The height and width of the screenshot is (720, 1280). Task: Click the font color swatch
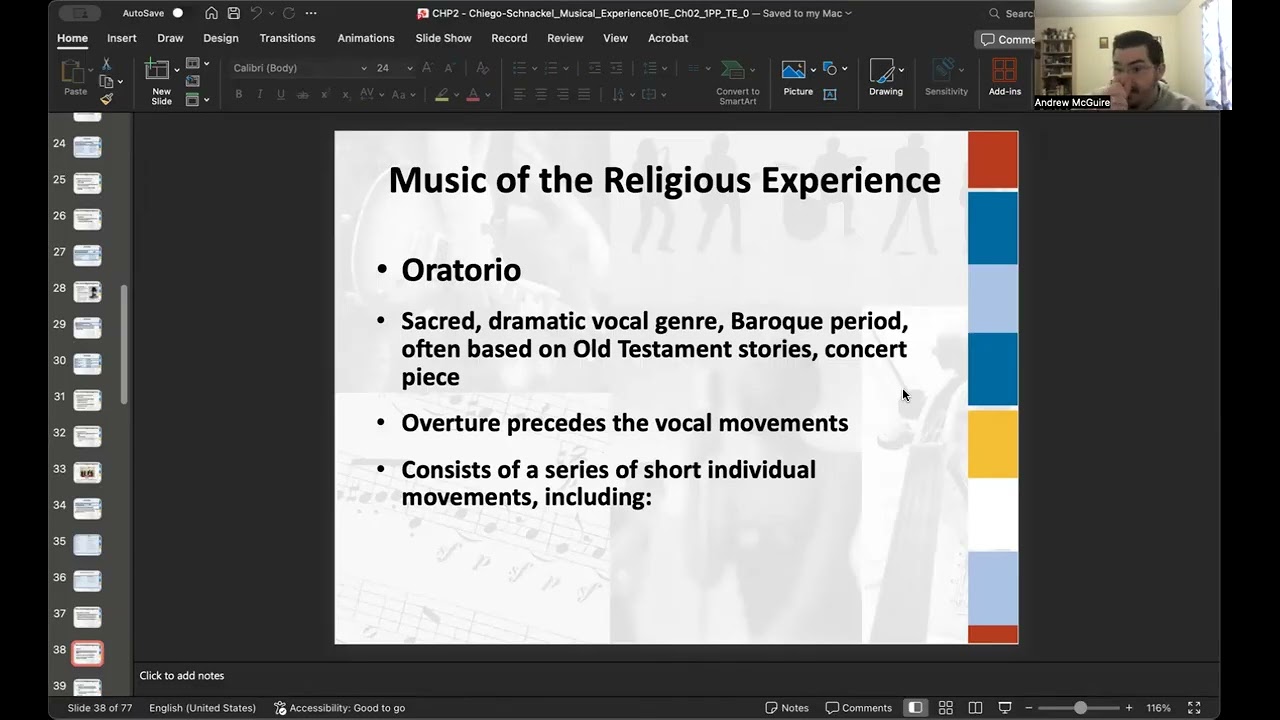click(474, 95)
